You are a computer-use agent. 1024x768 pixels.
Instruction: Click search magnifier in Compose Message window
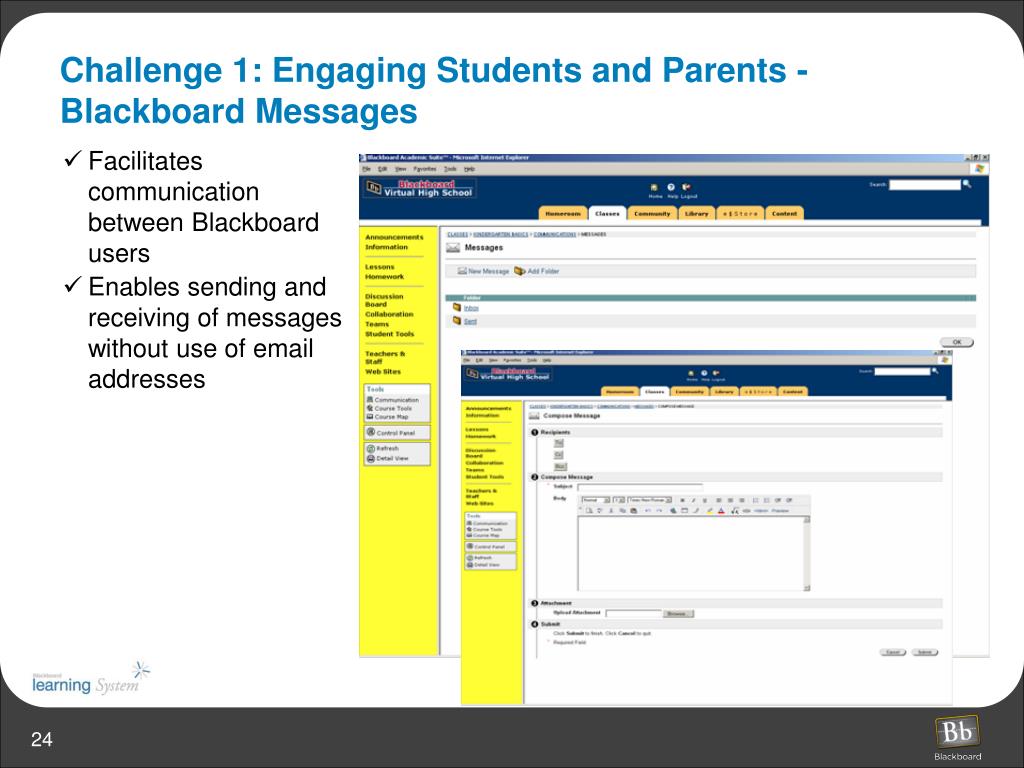(x=935, y=371)
